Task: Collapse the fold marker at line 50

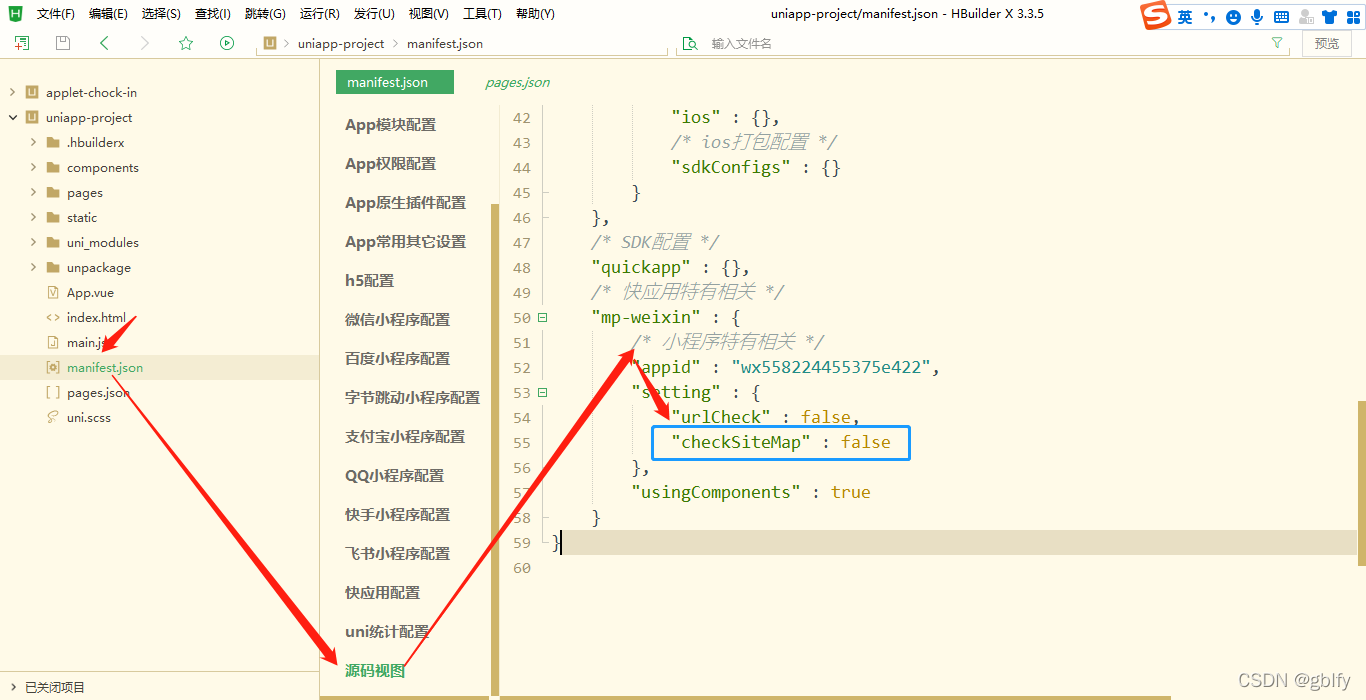Action: click(x=543, y=318)
